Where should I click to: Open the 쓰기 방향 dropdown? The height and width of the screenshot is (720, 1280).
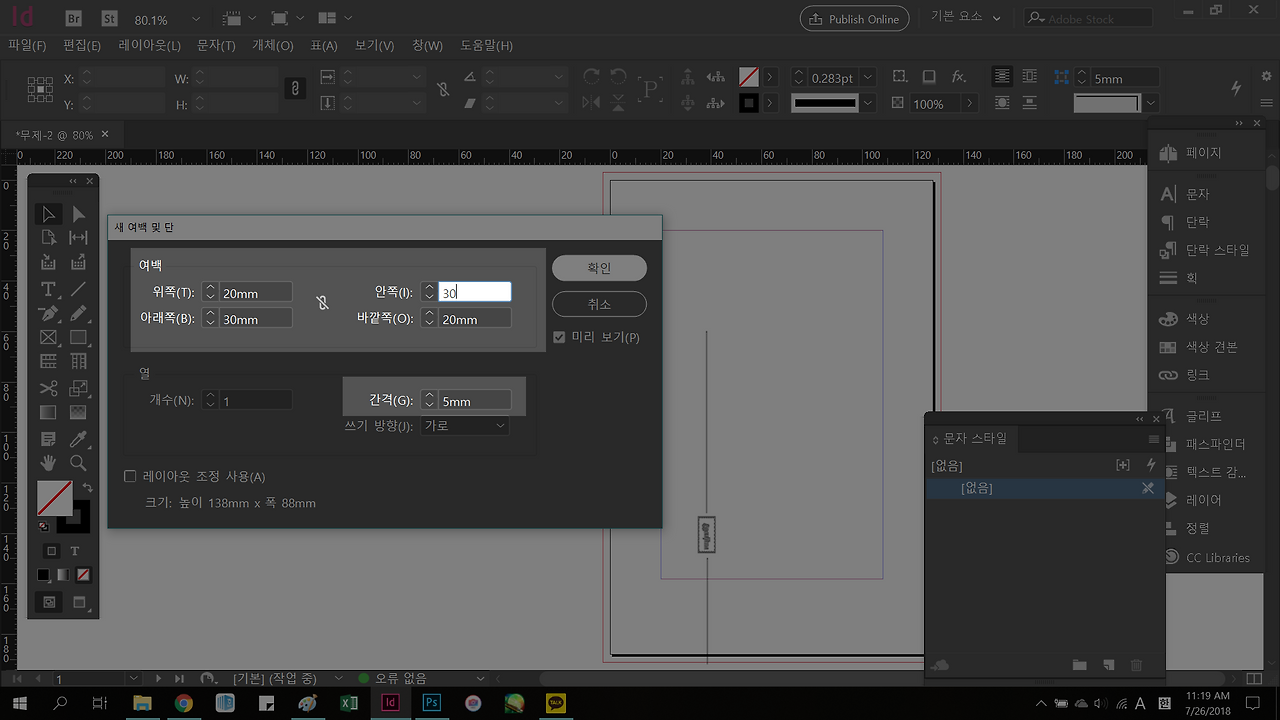click(465, 426)
